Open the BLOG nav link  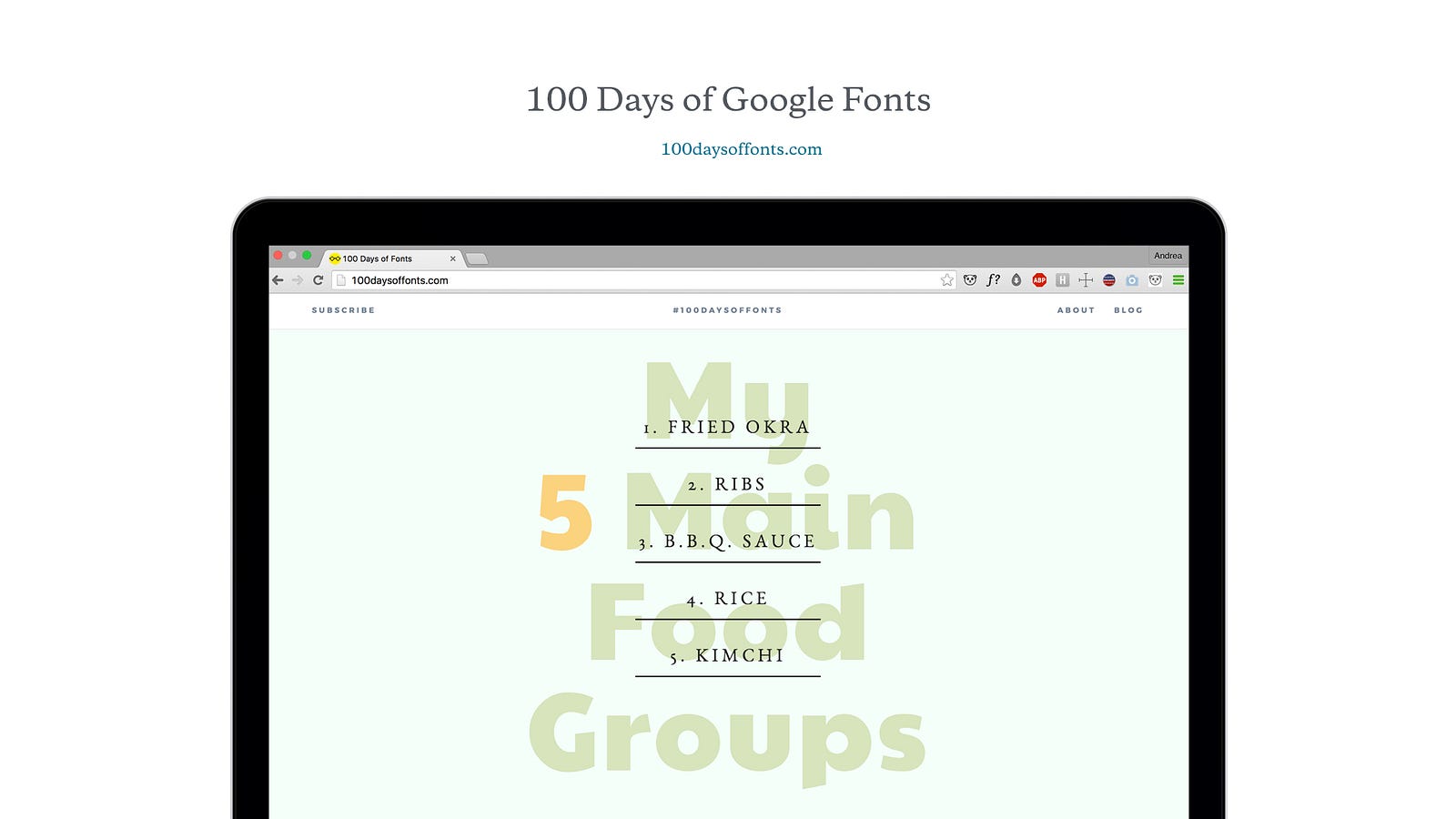1128,310
